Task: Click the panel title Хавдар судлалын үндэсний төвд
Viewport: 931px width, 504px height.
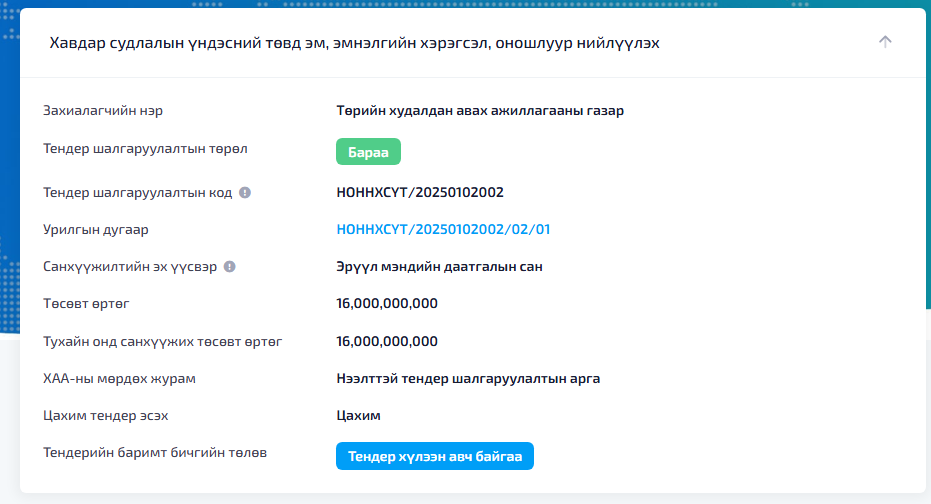Action: click(x=354, y=43)
